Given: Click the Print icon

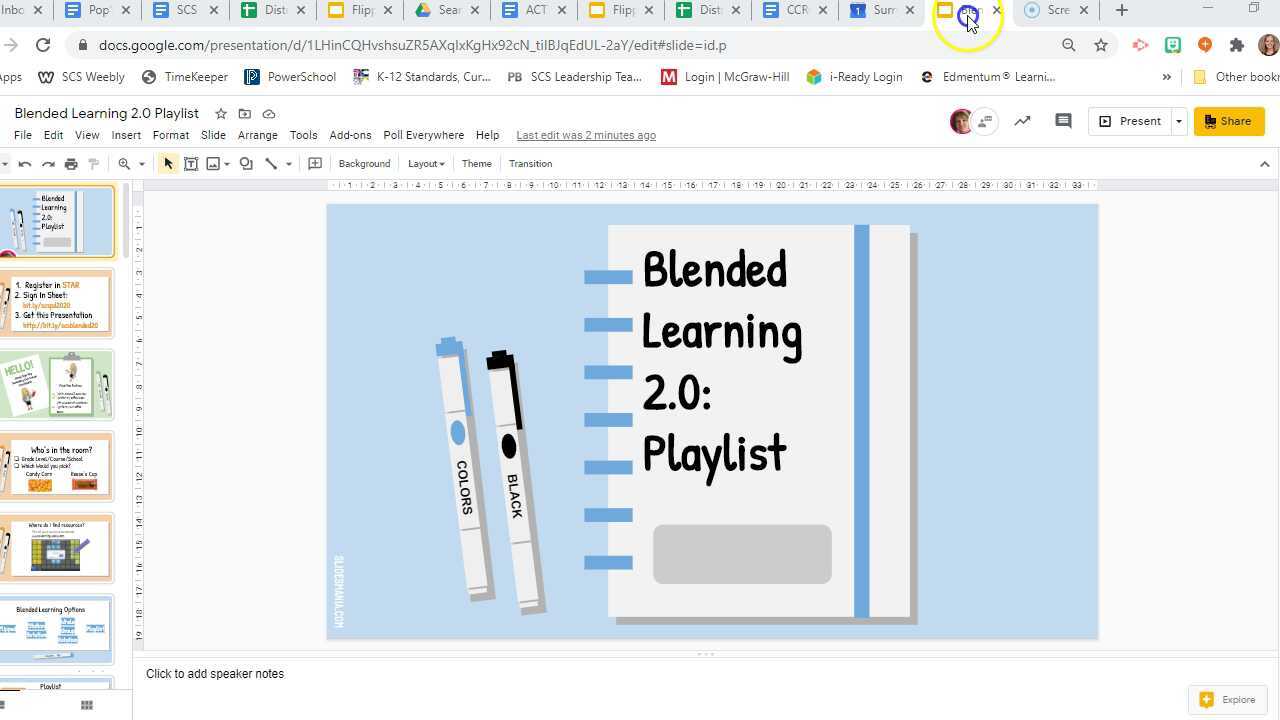Looking at the screenshot, I should [x=70, y=163].
